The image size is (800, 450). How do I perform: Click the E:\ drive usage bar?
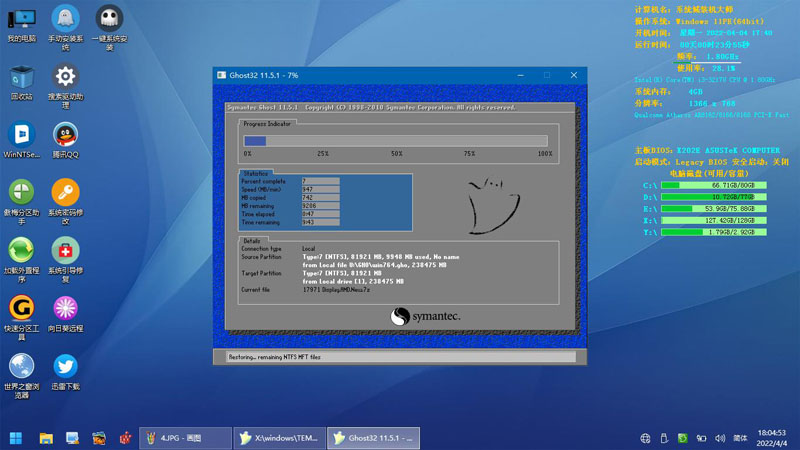714,209
